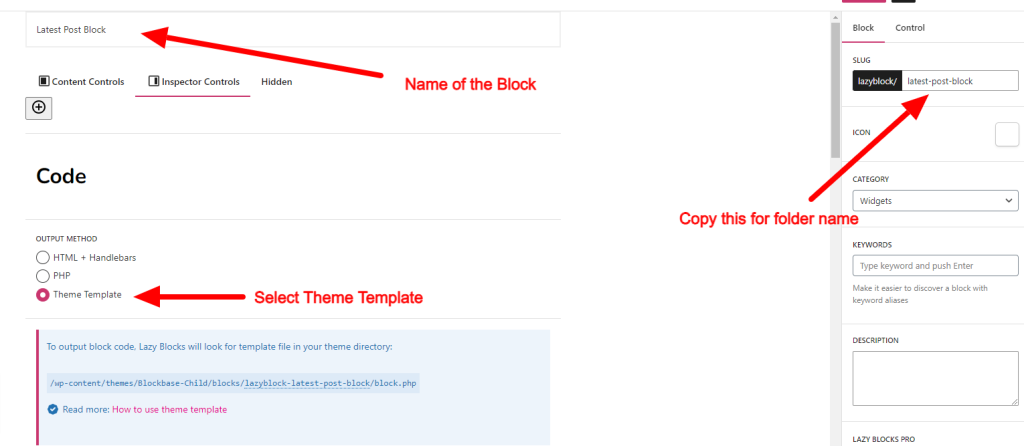Choose the Theme Template radio option
The height and width of the screenshot is (446, 1024).
coord(43,295)
